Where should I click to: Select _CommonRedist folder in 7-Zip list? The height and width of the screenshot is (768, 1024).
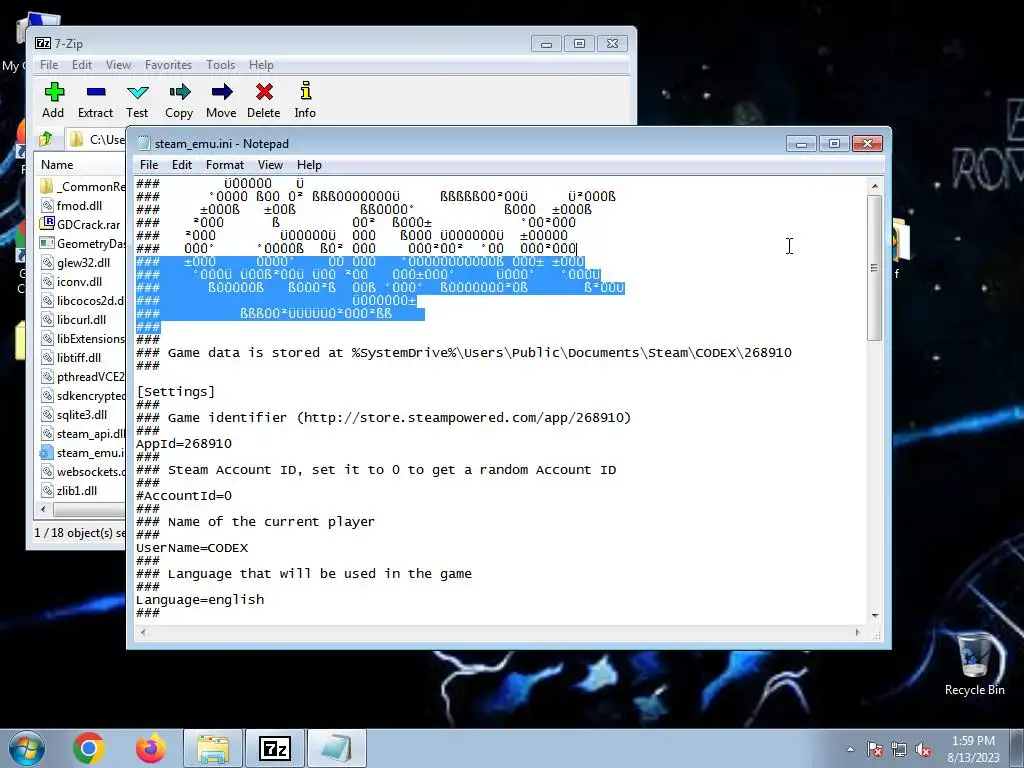click(x=82, y=187)
